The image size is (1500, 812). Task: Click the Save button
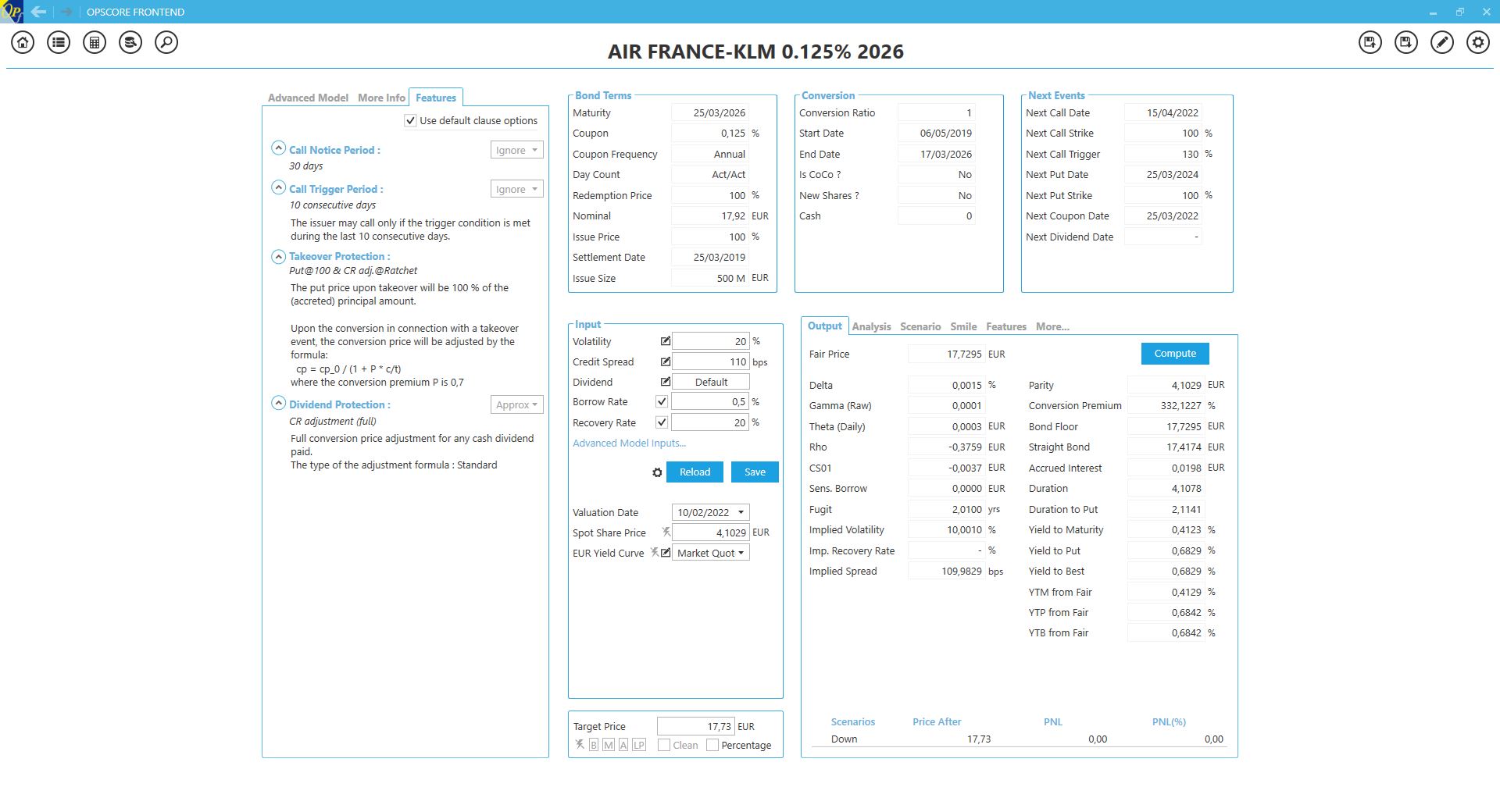tap(755, 472)
